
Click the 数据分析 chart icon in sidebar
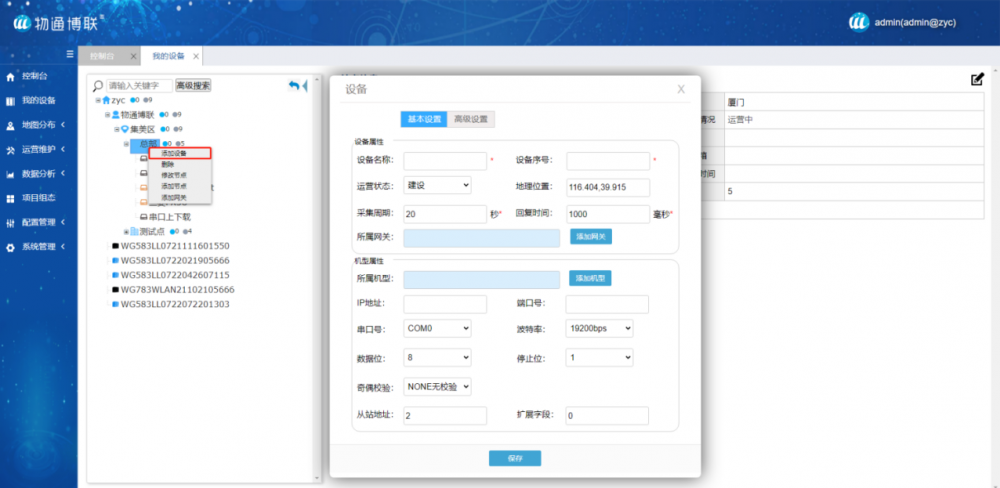point(10,174)
